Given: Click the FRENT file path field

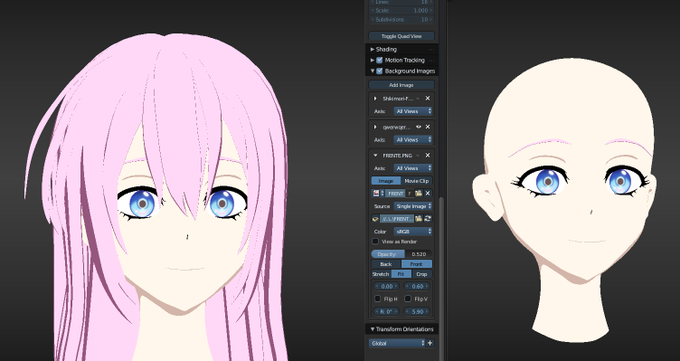Looking at the screenshot, I should pyautogui.click(x=397, y=219).
